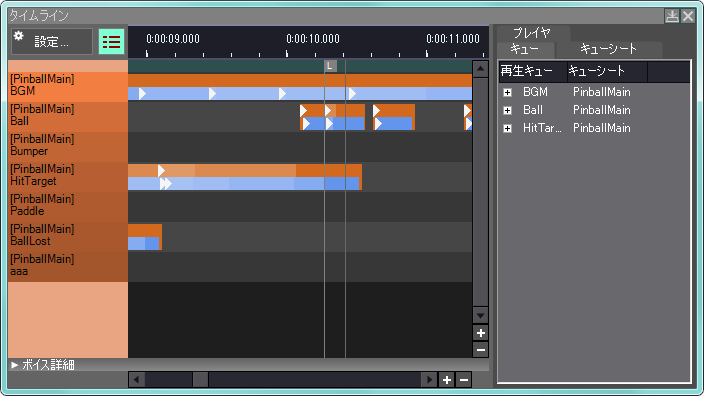Image resolution: width=704 pixels, height=396 pixels.
Task: Click the first BGM voice start marker
Action: (x=142, y=94)
